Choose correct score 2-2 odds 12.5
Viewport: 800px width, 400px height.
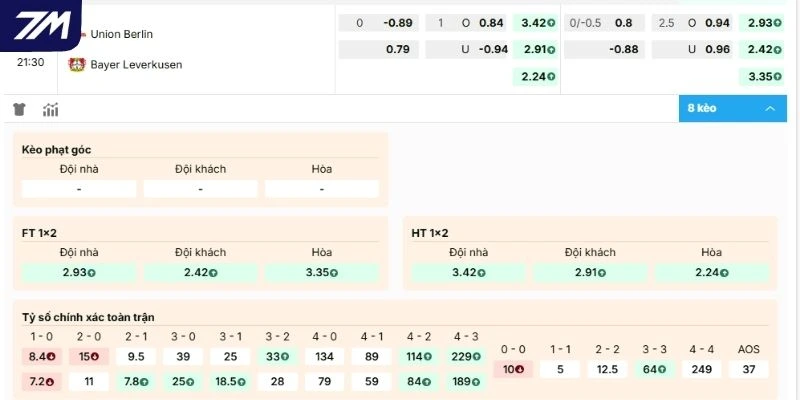606,369
